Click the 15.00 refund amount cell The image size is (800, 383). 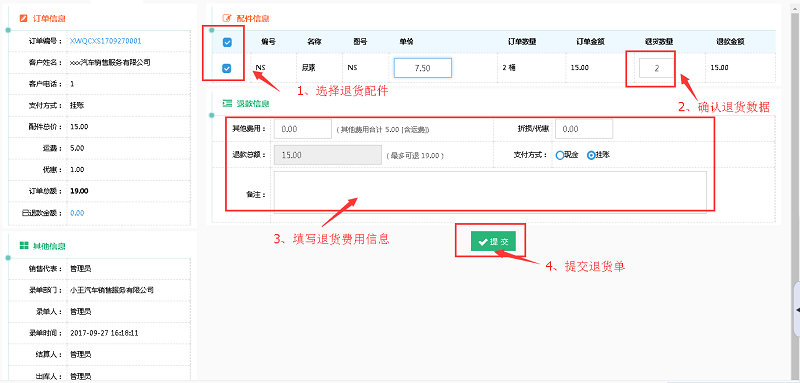(x=719, y=68)
